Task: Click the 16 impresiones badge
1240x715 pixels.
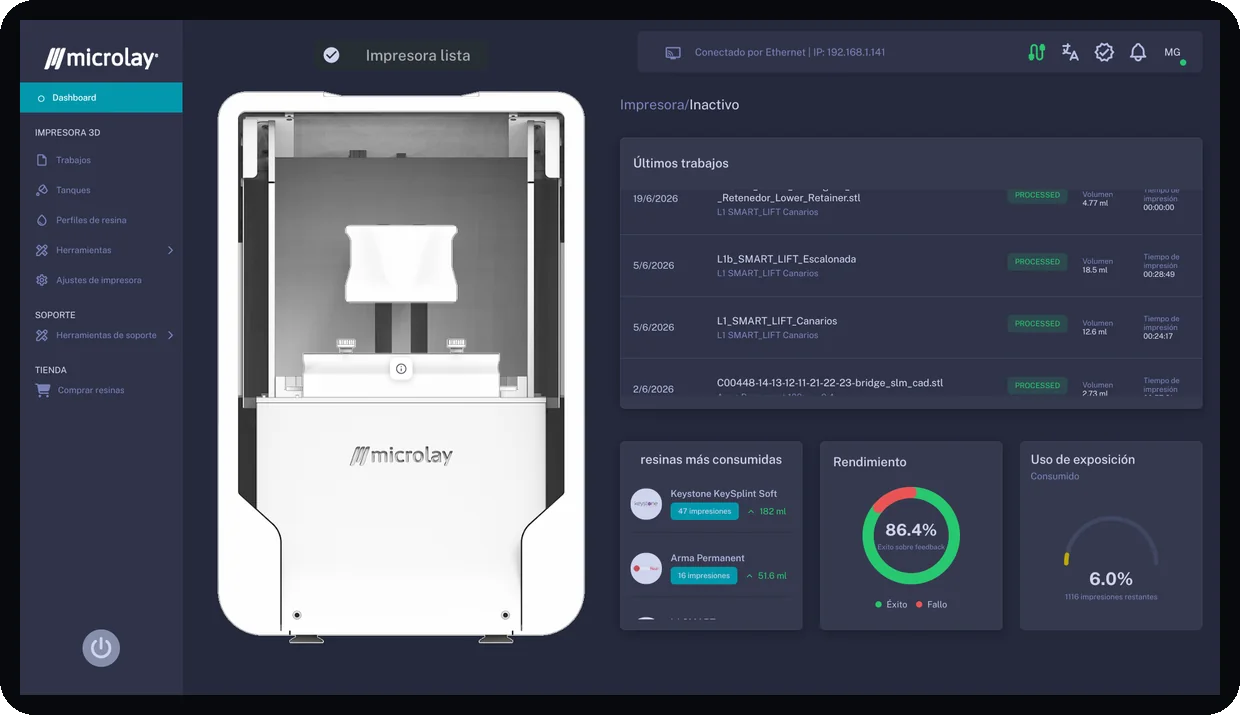Action: pos(704,576)
